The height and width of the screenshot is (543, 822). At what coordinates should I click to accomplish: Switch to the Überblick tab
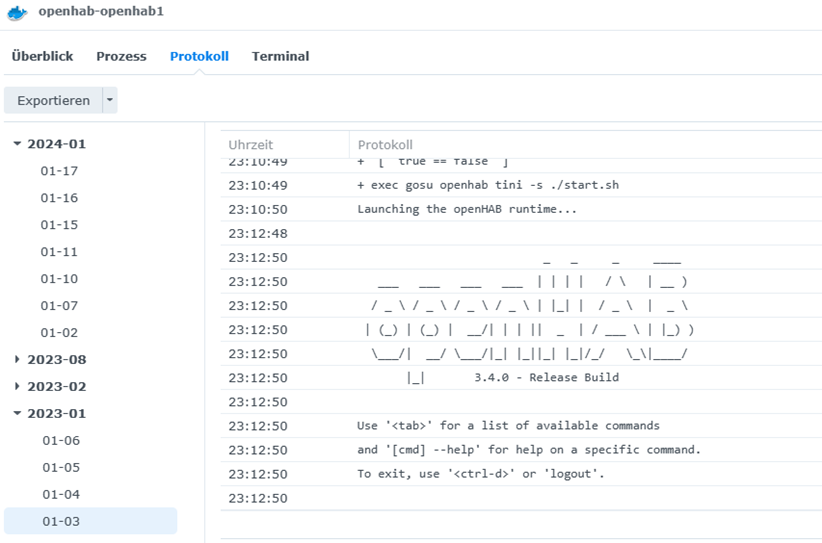click(42, 56)
